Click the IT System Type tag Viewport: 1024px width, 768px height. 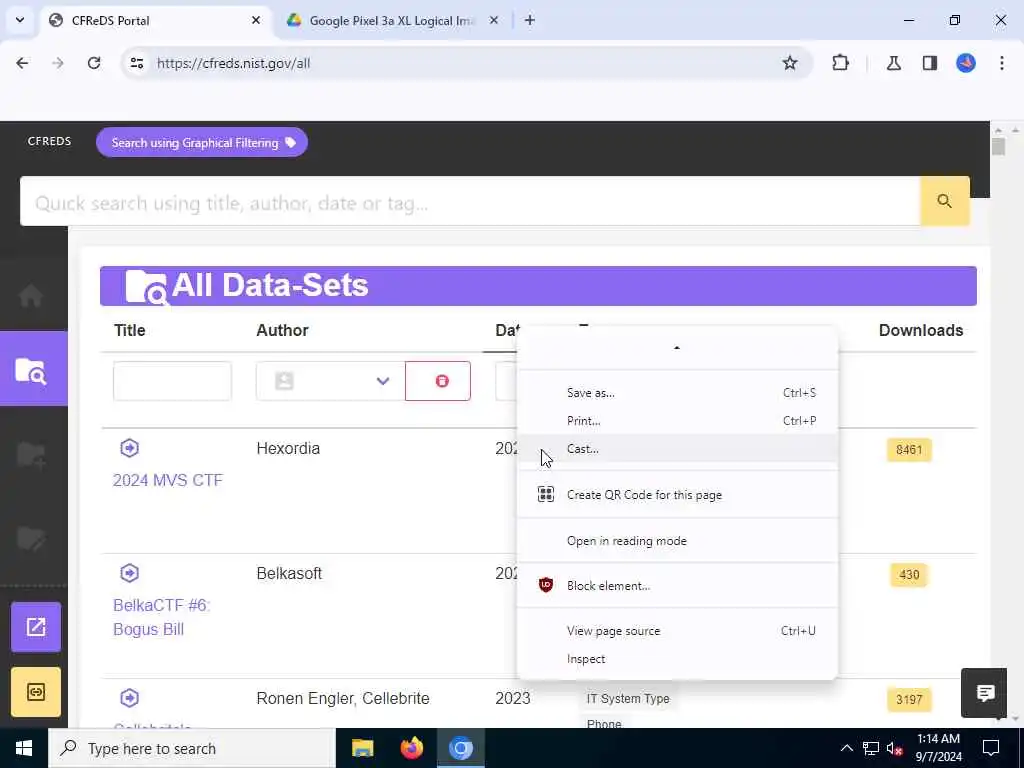[628, 698]
